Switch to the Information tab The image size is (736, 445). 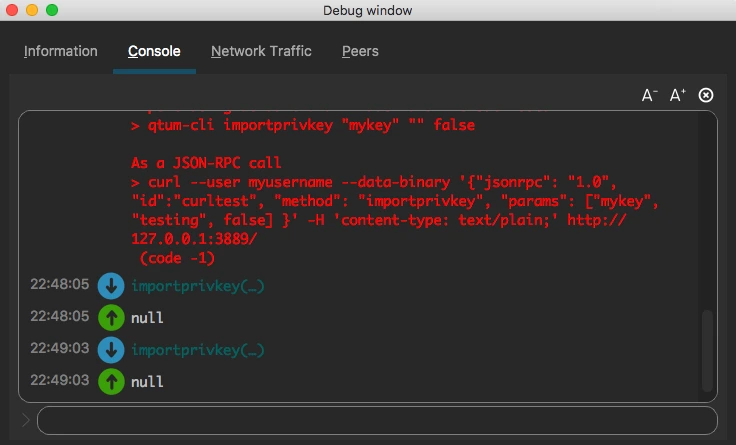pyautogui.click(x=61, y=51)
